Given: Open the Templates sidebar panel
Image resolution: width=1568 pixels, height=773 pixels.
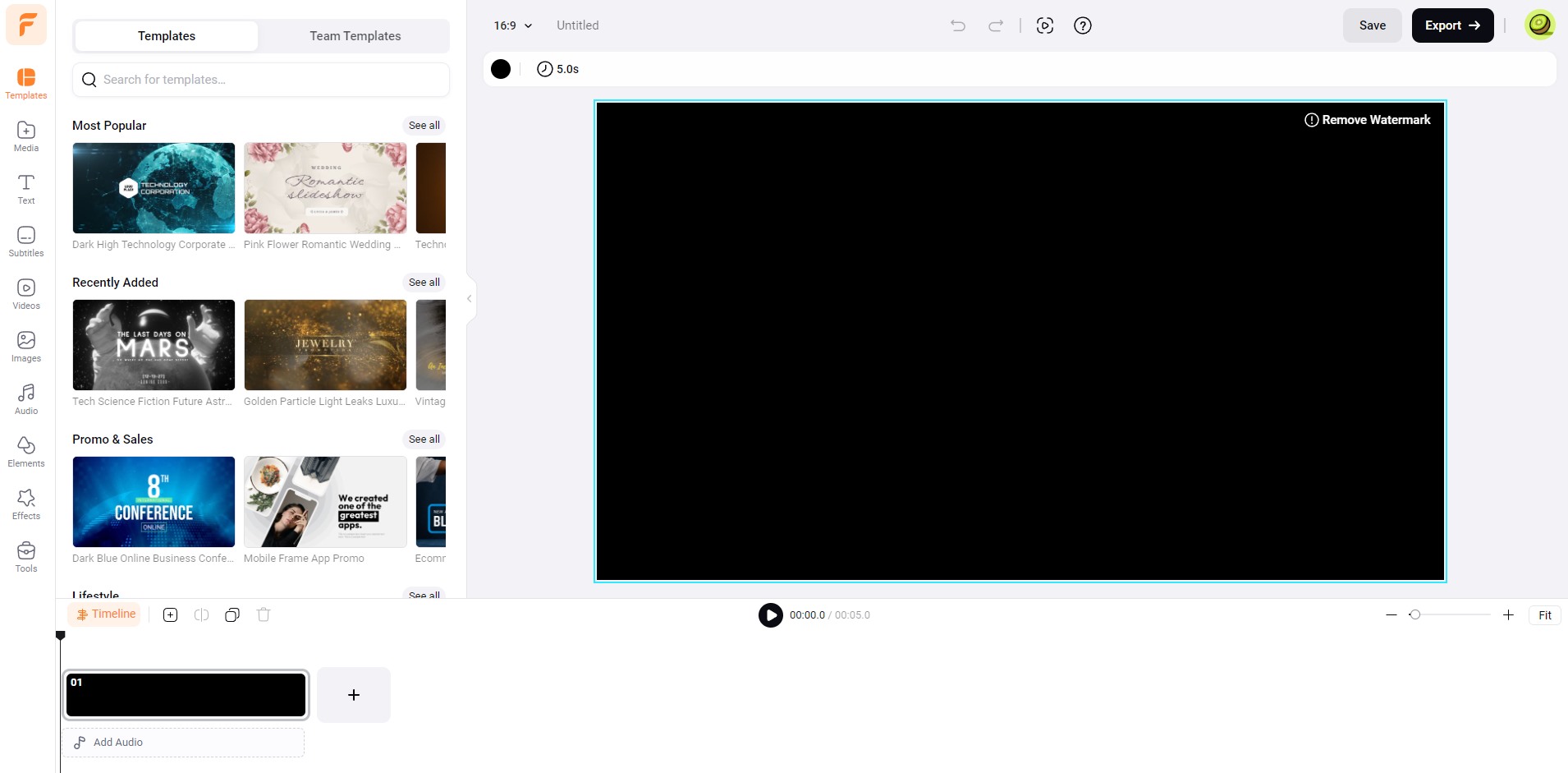Looking at the screenshot, I should click(26, 84).
